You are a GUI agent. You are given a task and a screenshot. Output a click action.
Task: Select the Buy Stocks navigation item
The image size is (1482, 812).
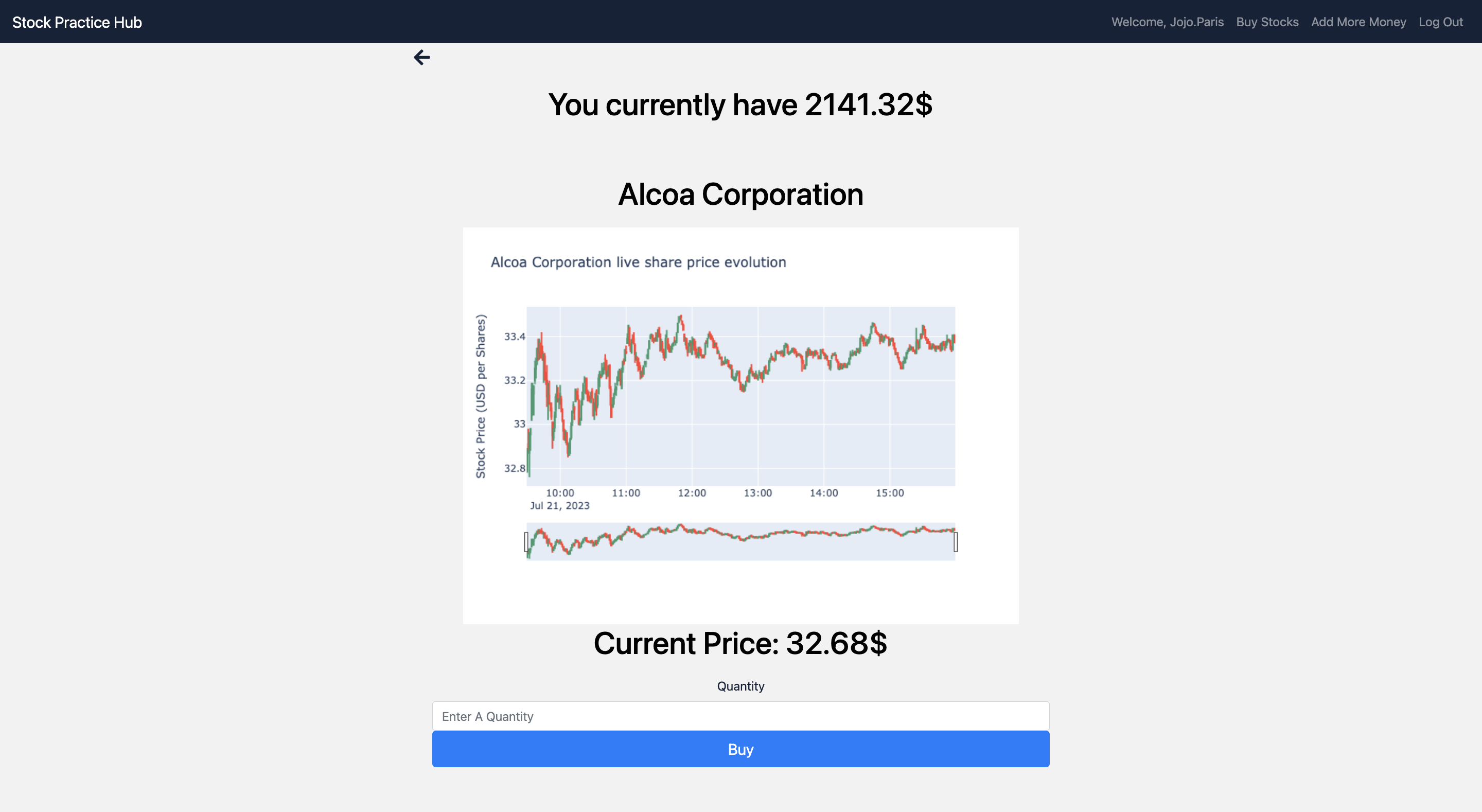[1267, 22]
